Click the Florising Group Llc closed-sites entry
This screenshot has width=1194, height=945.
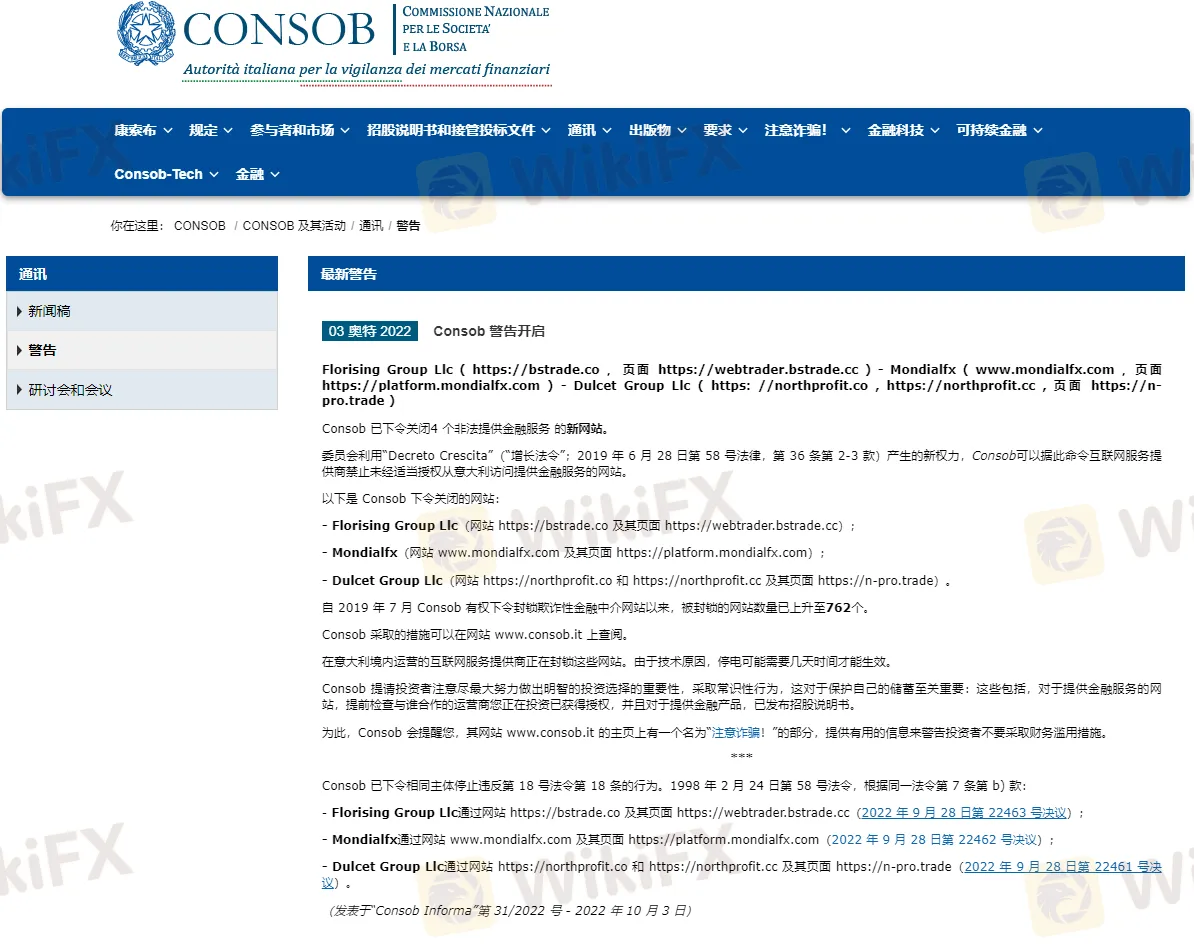589,525
